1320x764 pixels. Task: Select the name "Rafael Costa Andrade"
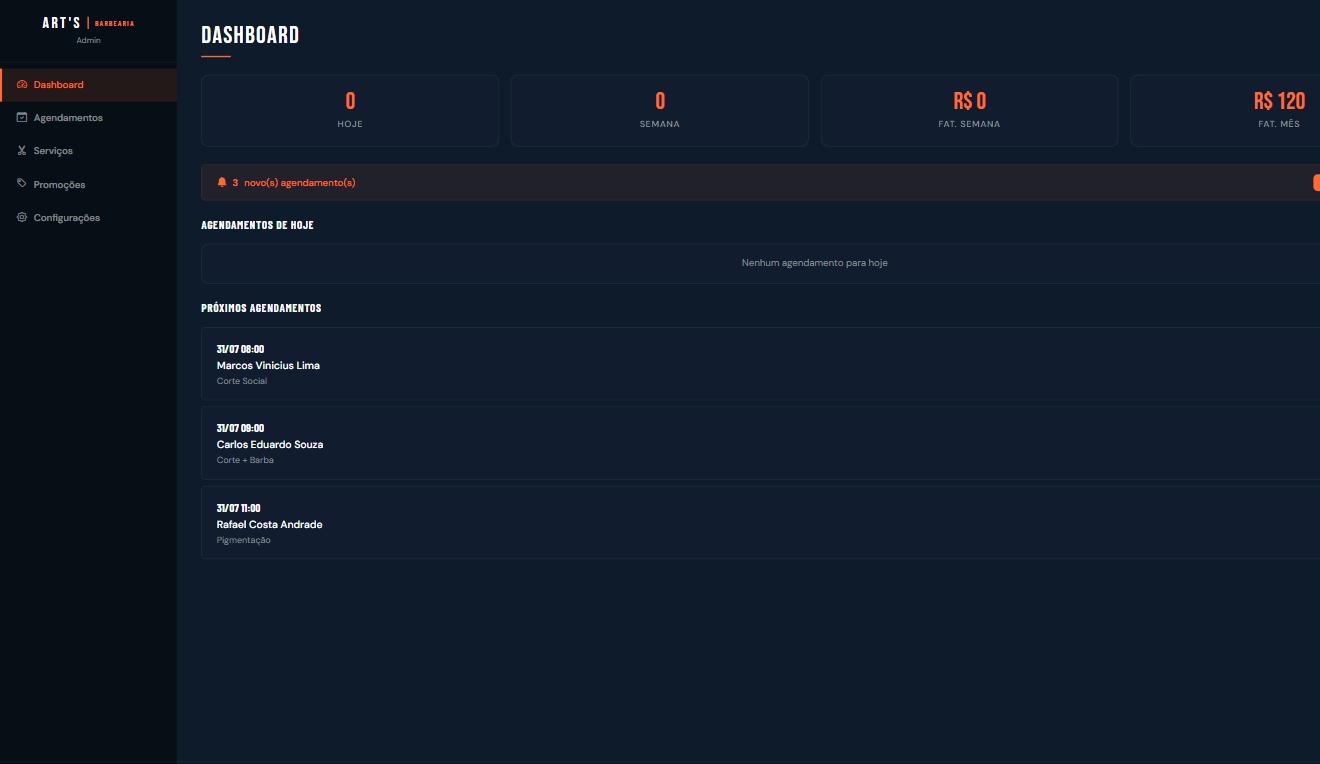[x=269, y=524]
